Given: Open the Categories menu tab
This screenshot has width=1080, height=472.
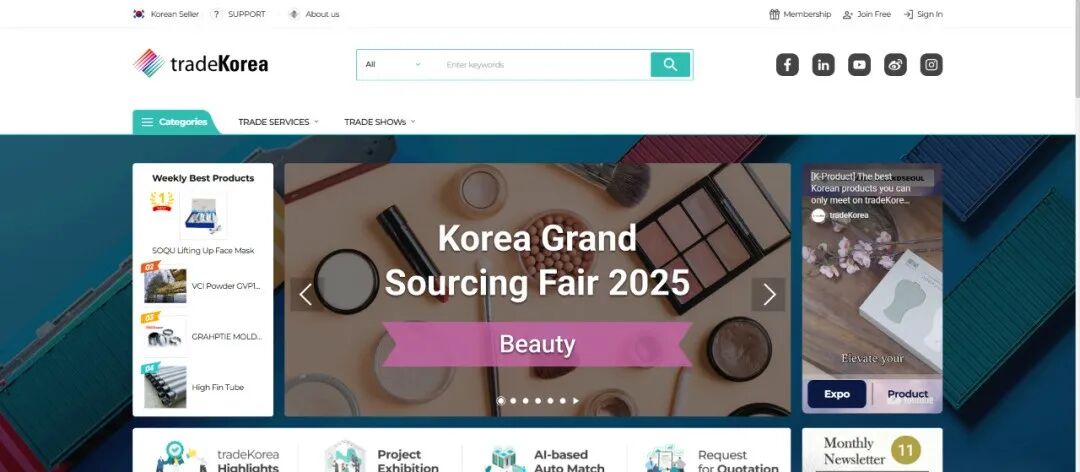Looking at the screenshot, I should pyautogui.click(x=176, y=122).
